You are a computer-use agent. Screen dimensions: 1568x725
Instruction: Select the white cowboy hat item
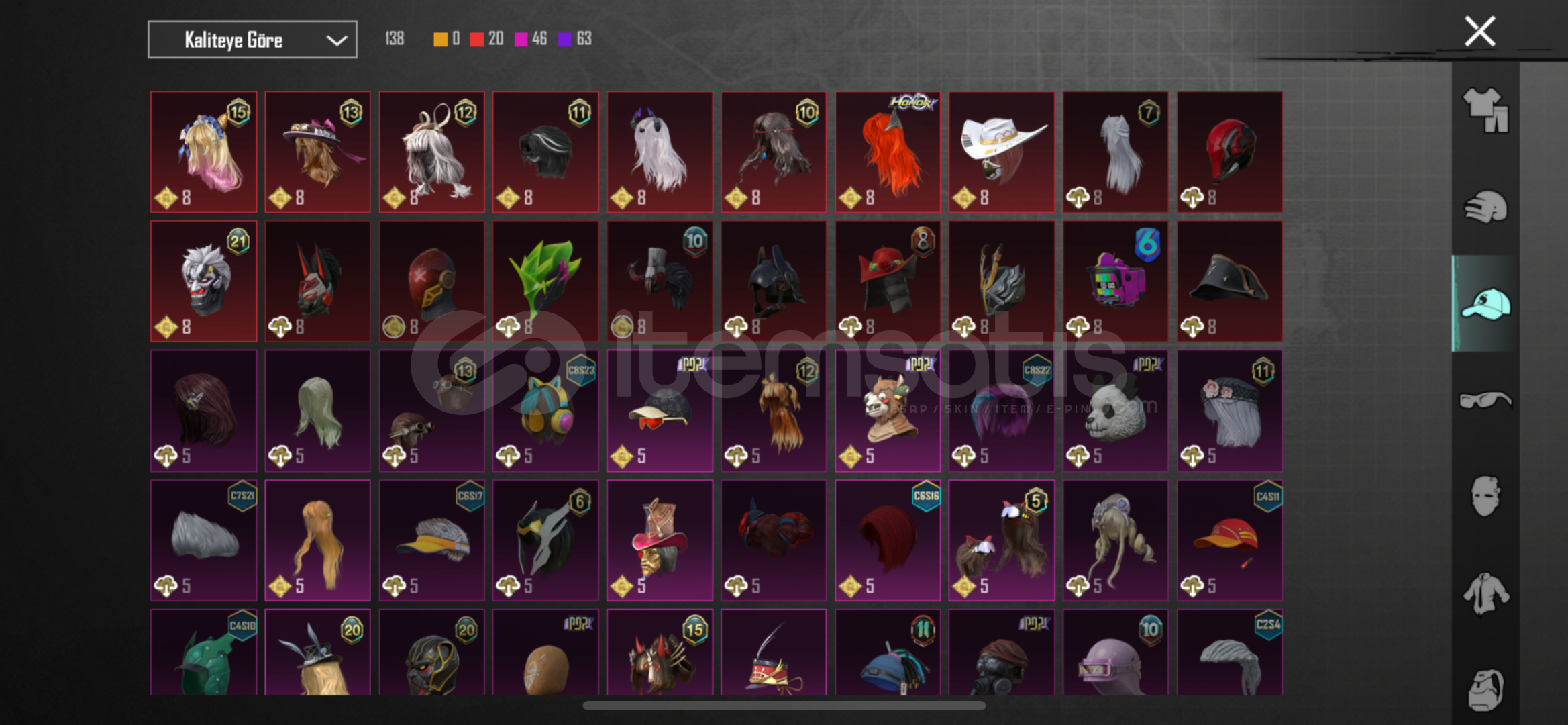1001,152
